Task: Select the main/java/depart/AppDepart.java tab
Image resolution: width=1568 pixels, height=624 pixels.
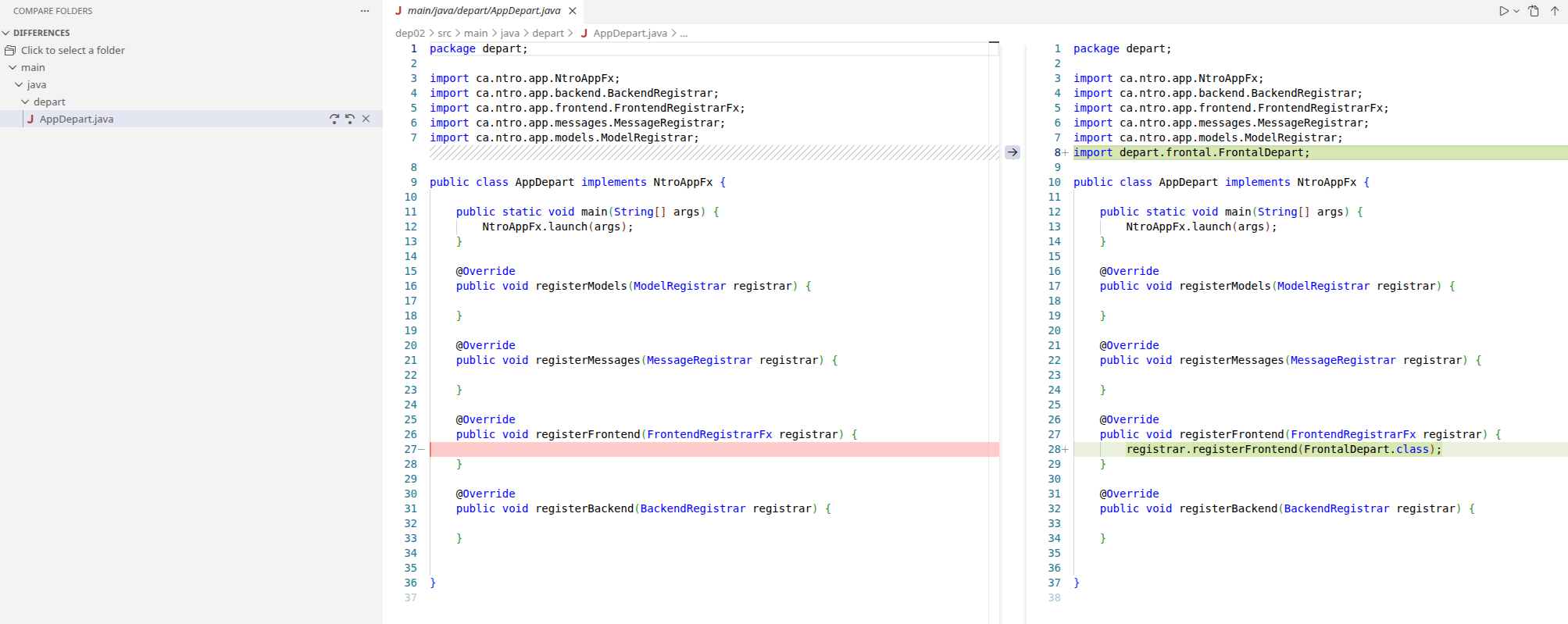Action: (483, 11)
